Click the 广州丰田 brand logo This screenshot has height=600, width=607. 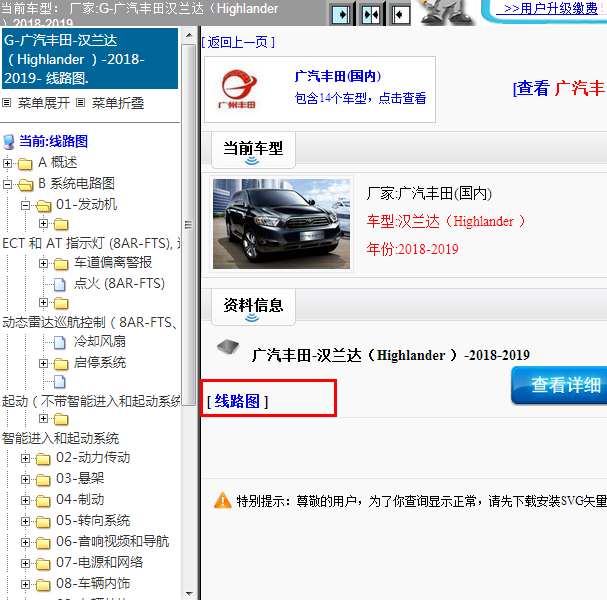pyautogui.click(x=238, y=89)
